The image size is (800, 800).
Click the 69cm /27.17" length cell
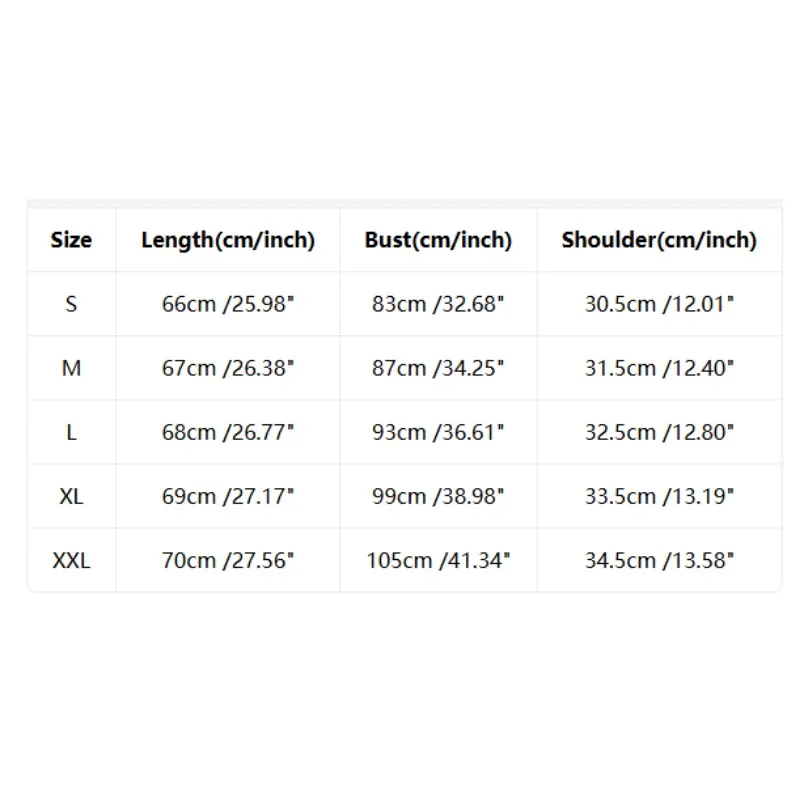(x=228, y=496)
